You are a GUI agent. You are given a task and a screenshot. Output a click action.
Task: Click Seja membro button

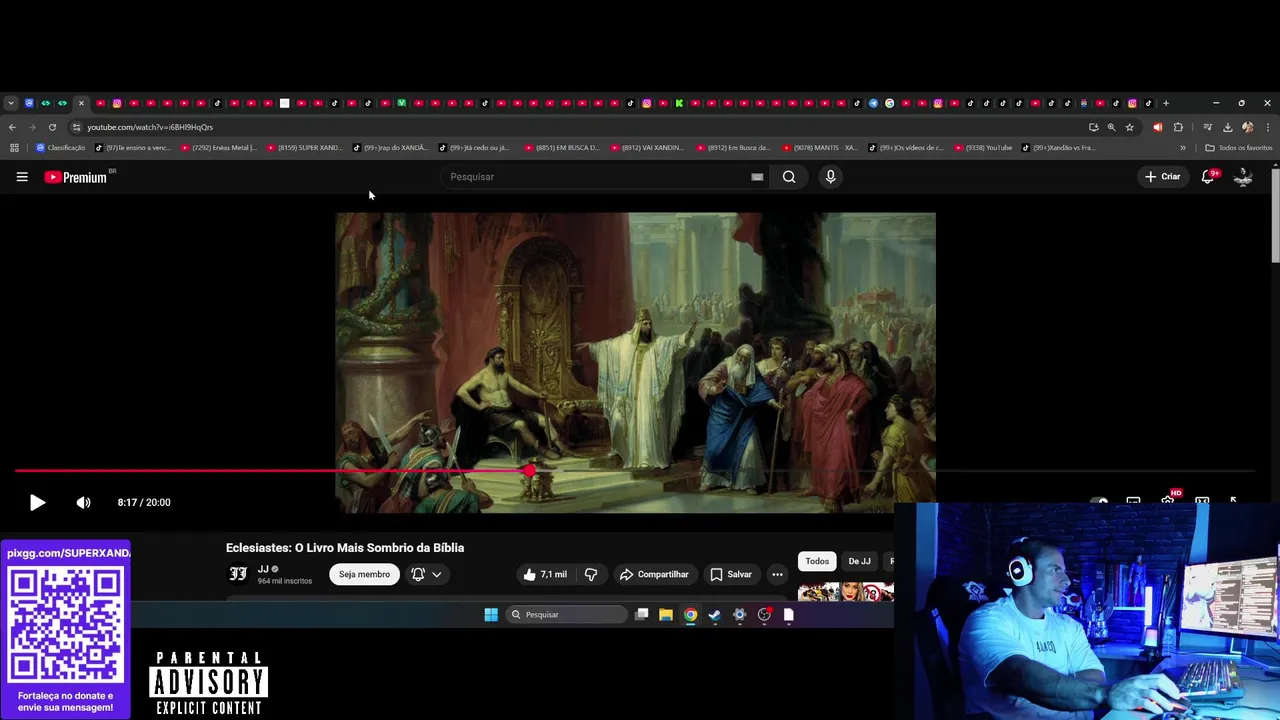point(364,574)
